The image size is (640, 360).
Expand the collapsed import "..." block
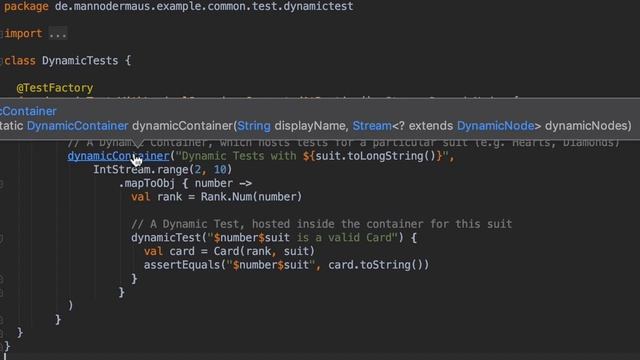(x=58, y=34)
